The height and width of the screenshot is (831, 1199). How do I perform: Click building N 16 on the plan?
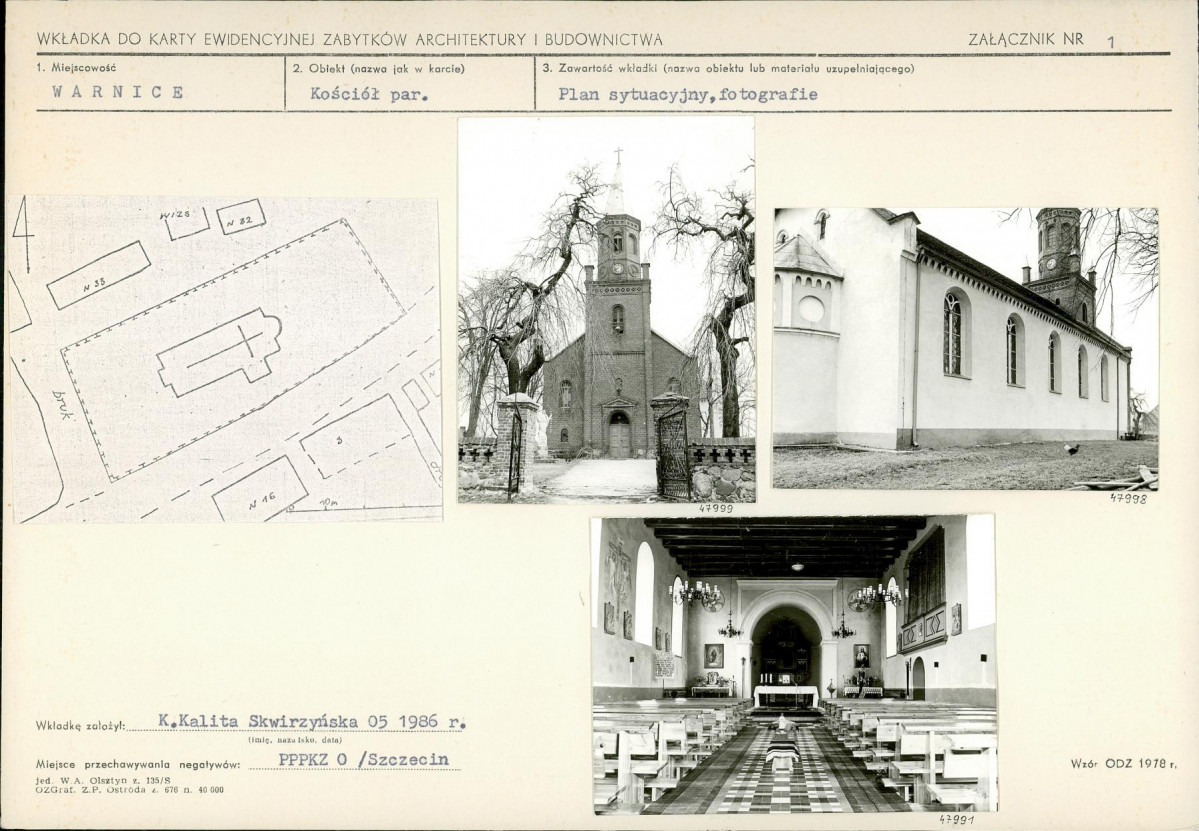pyautogui.click(x=261, y=489)
